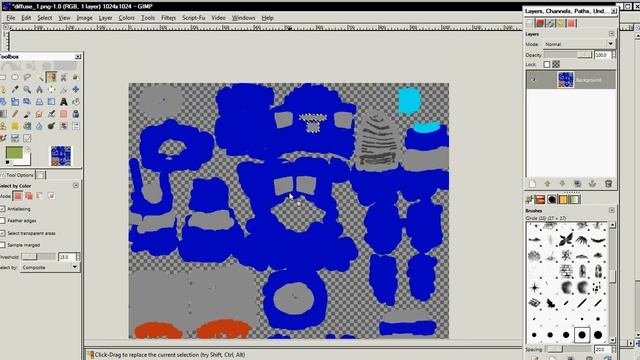
Task: Set selection mode to Replace
Action: point(18,196)
